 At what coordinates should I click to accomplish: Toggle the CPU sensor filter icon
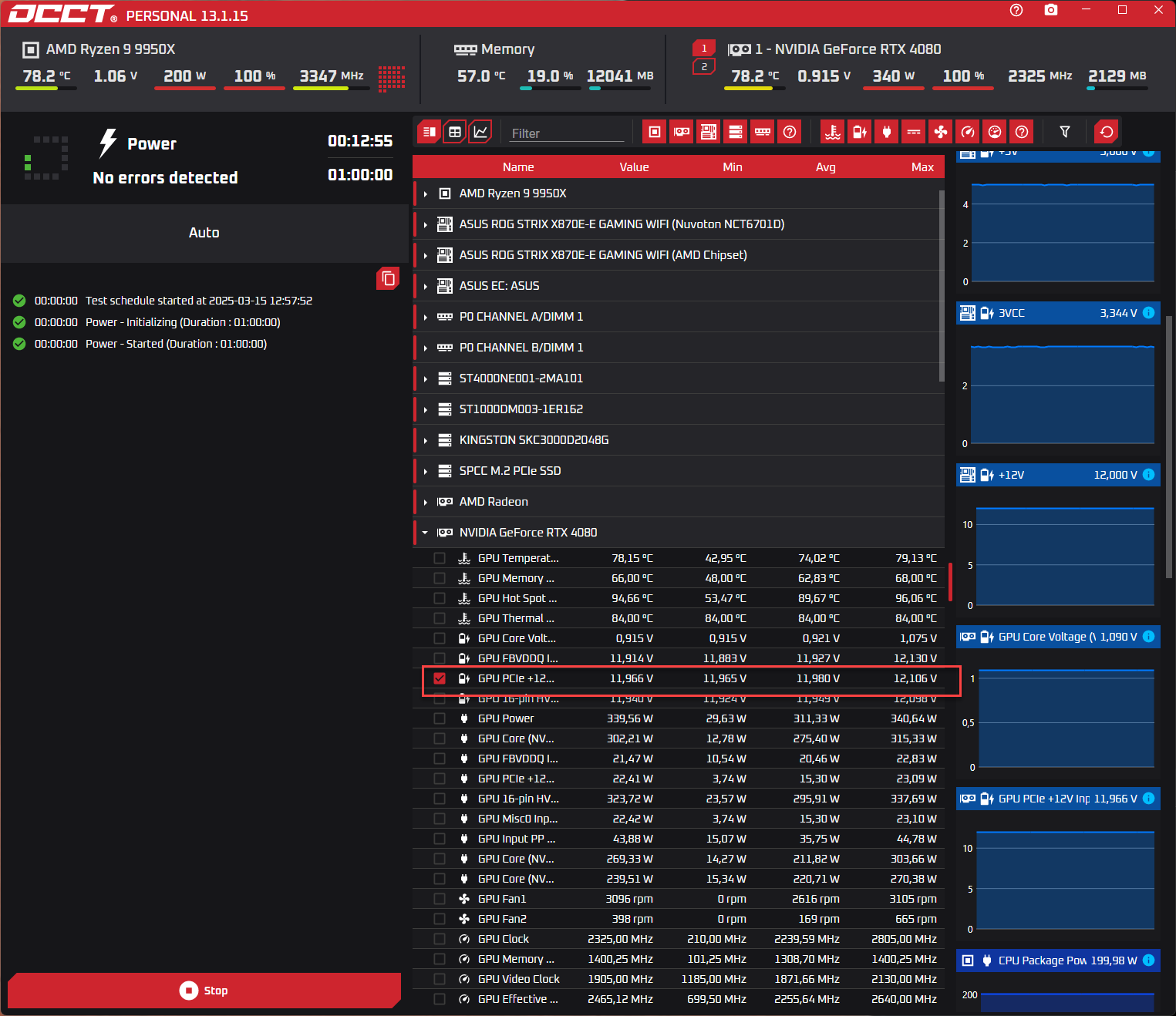654,132
